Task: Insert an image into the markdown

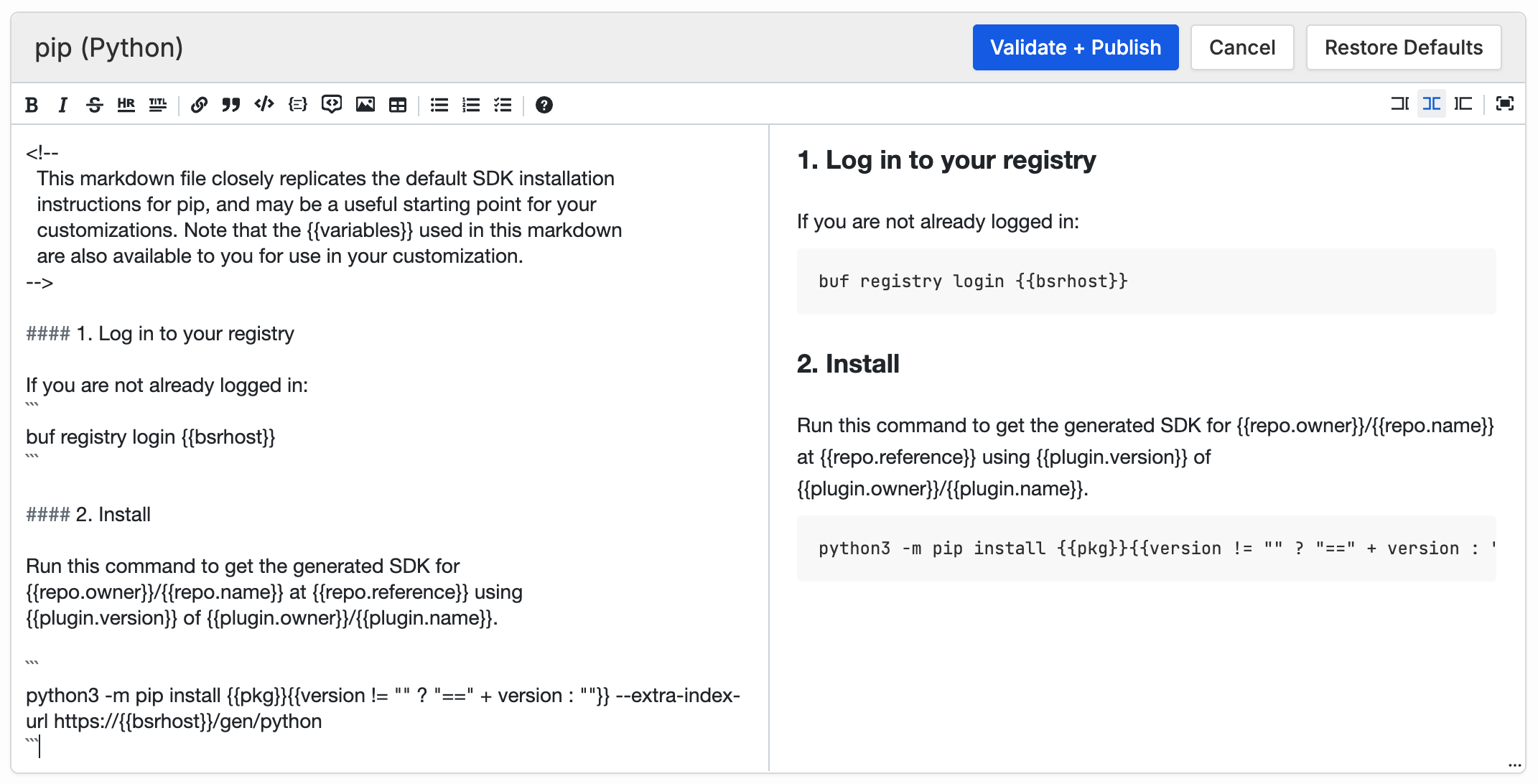Action: point(365,105)
